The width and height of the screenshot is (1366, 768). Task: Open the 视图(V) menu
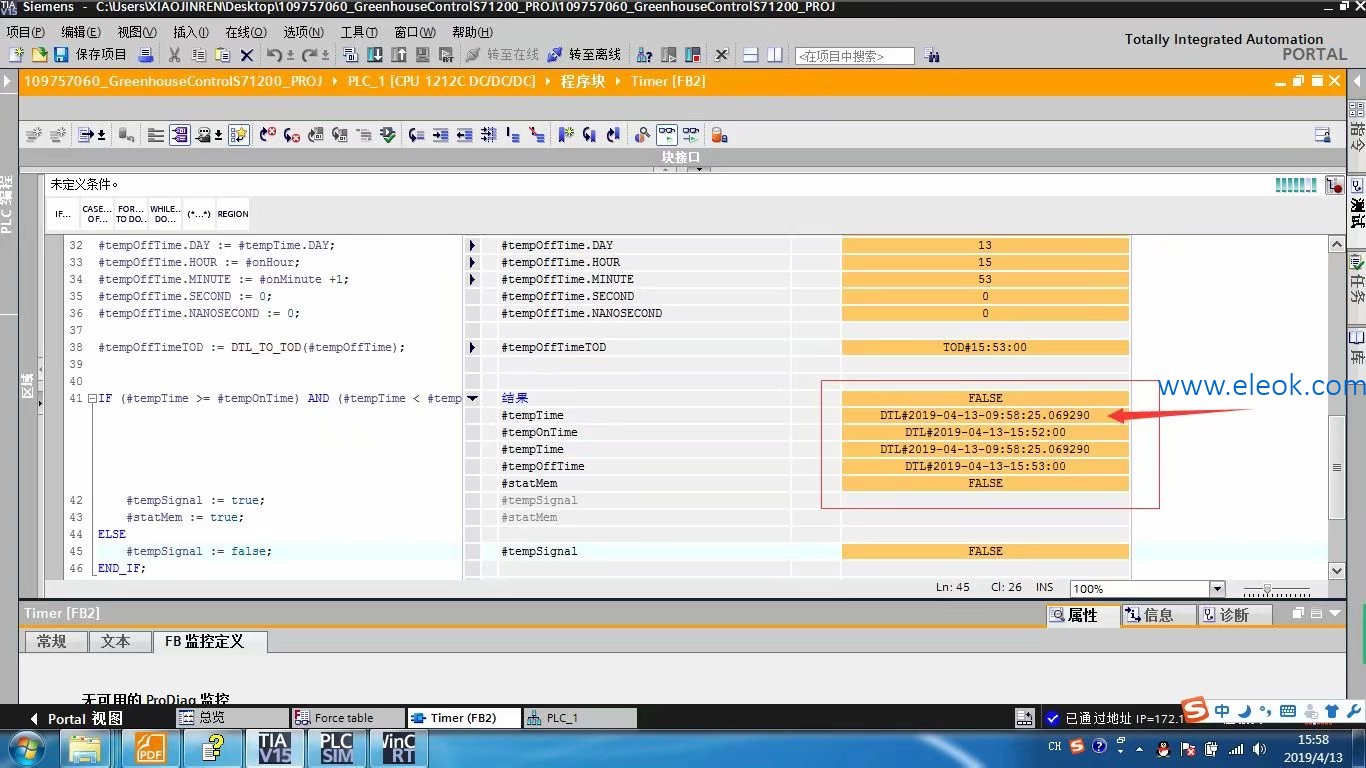[x=137, y=32]
